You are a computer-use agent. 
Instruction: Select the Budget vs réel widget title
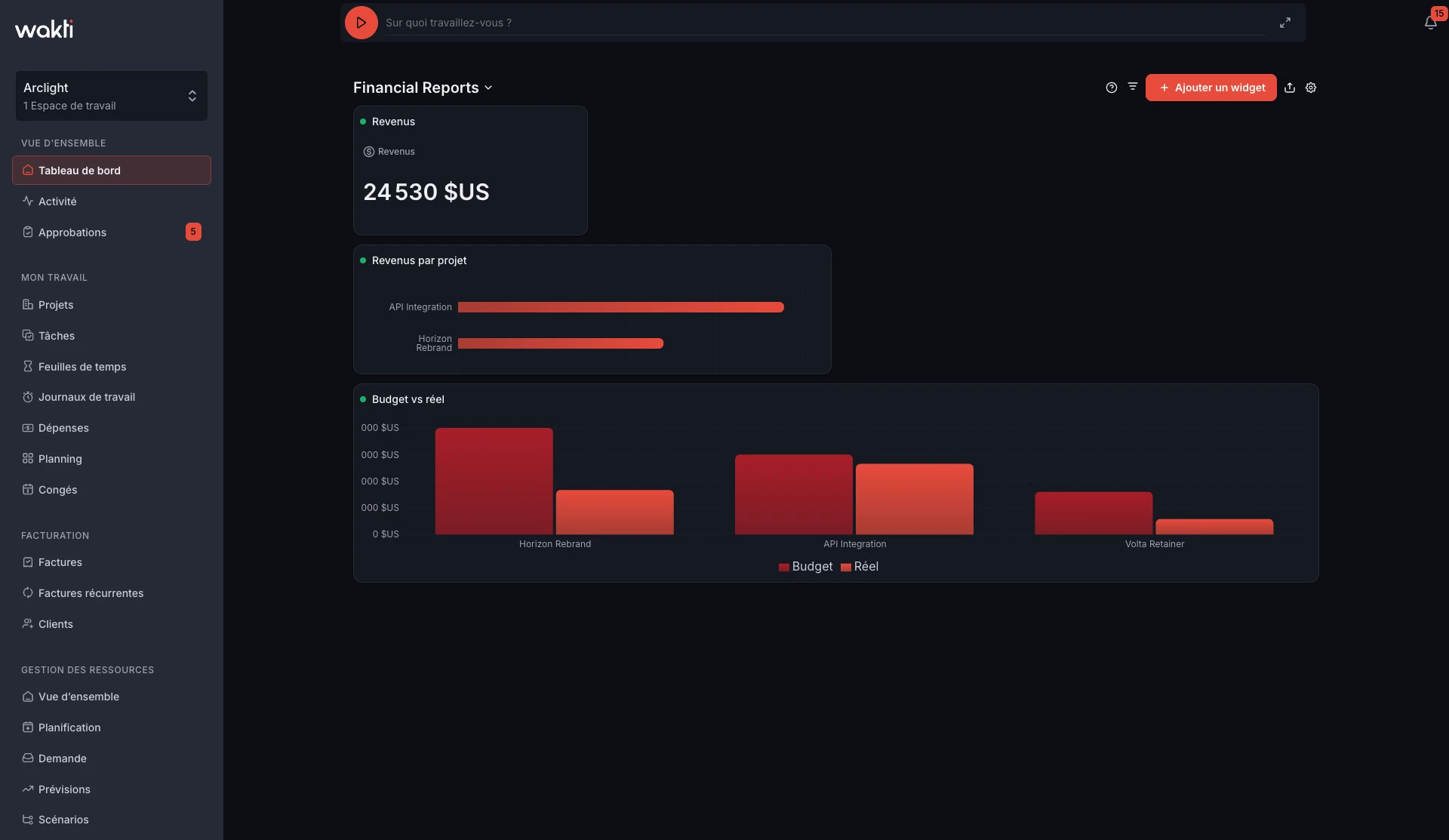point(408,399)
